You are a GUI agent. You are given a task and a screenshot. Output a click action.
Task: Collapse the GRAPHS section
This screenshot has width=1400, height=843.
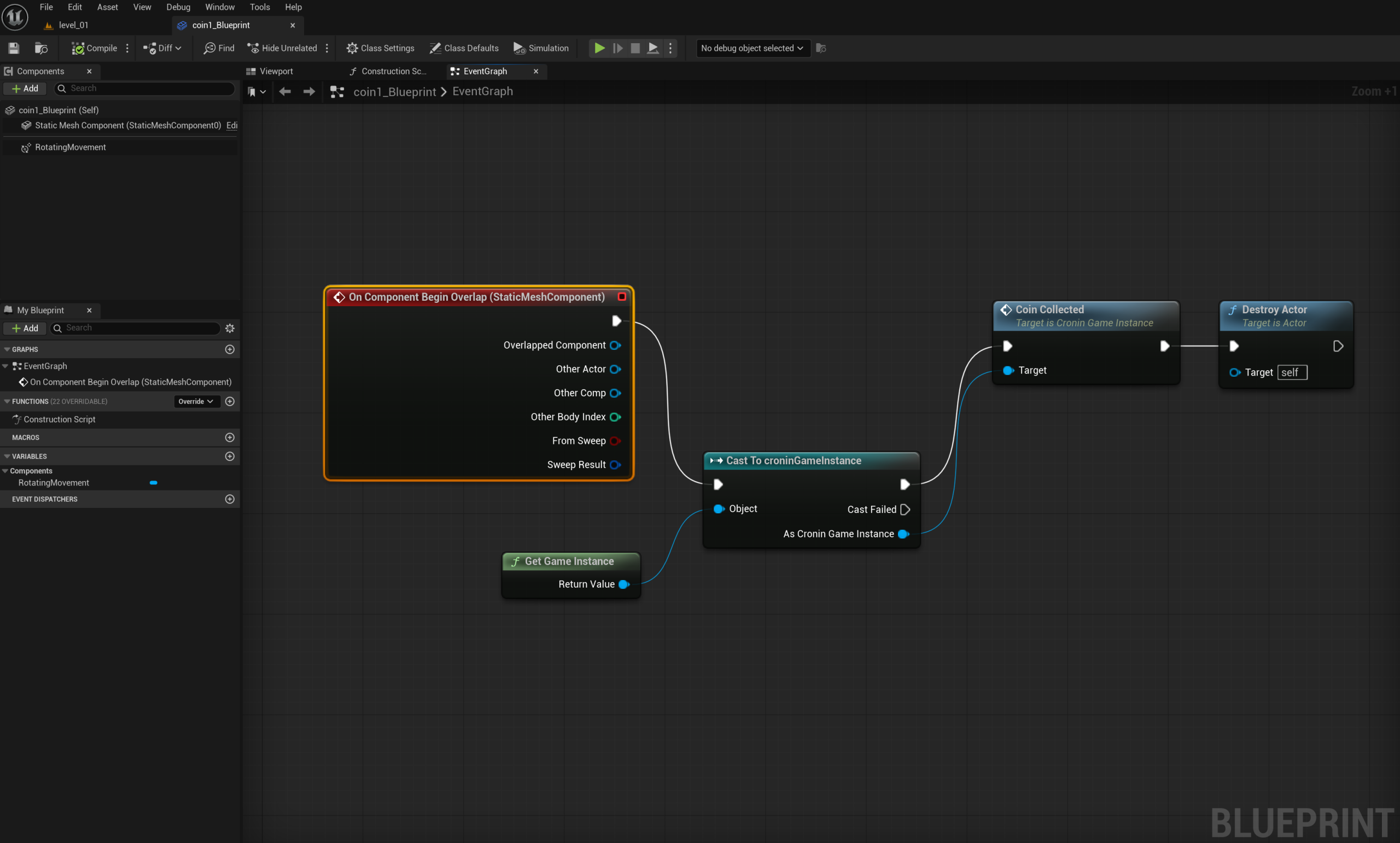[7, 349]
